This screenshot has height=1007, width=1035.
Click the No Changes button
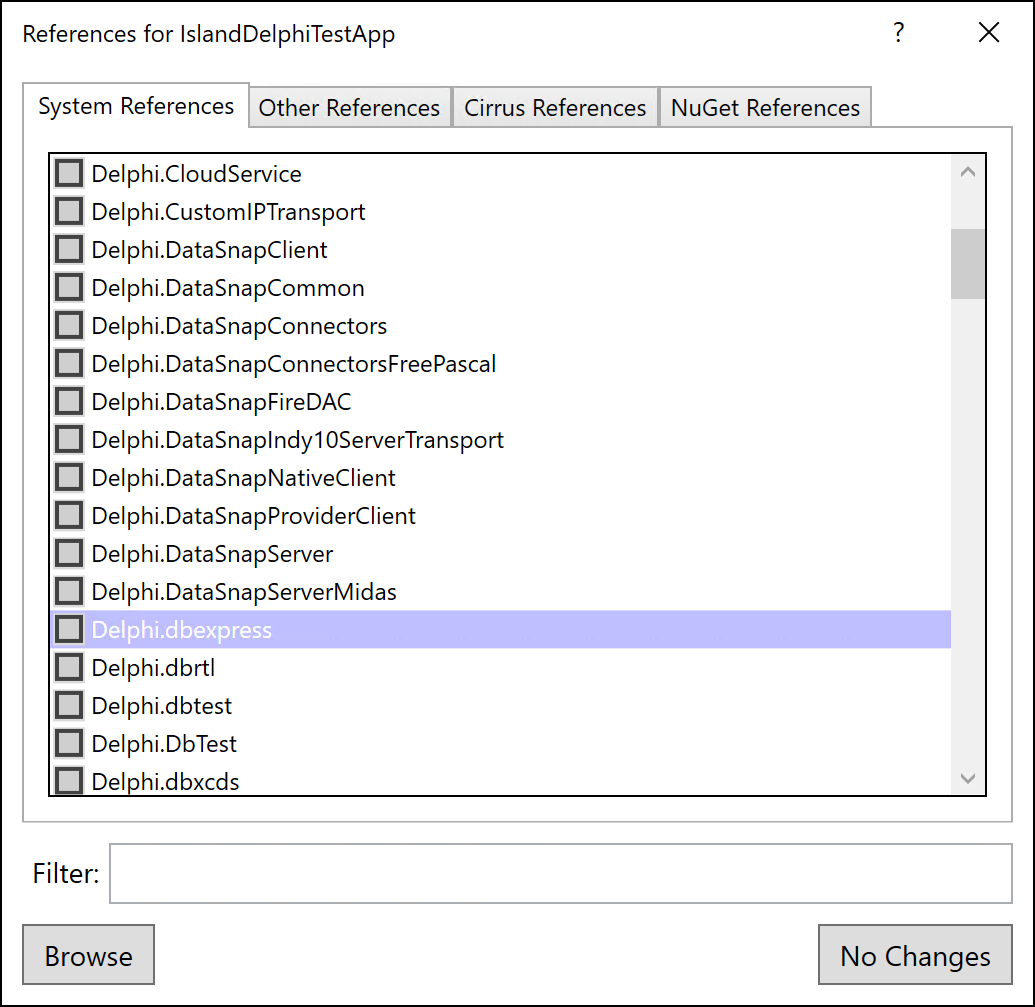point(915,955)
